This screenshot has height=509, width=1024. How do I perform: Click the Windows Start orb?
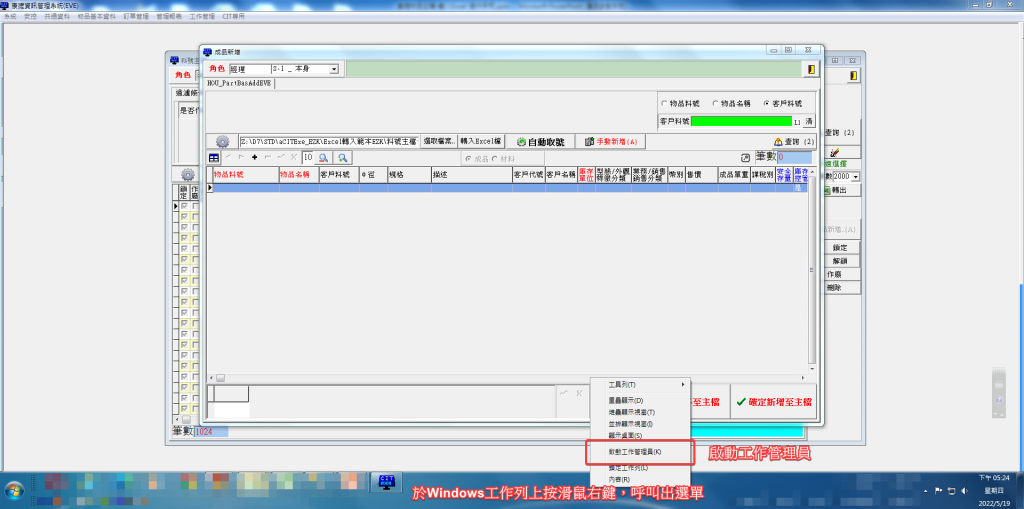pyautogui.click(x=14, y=489)
